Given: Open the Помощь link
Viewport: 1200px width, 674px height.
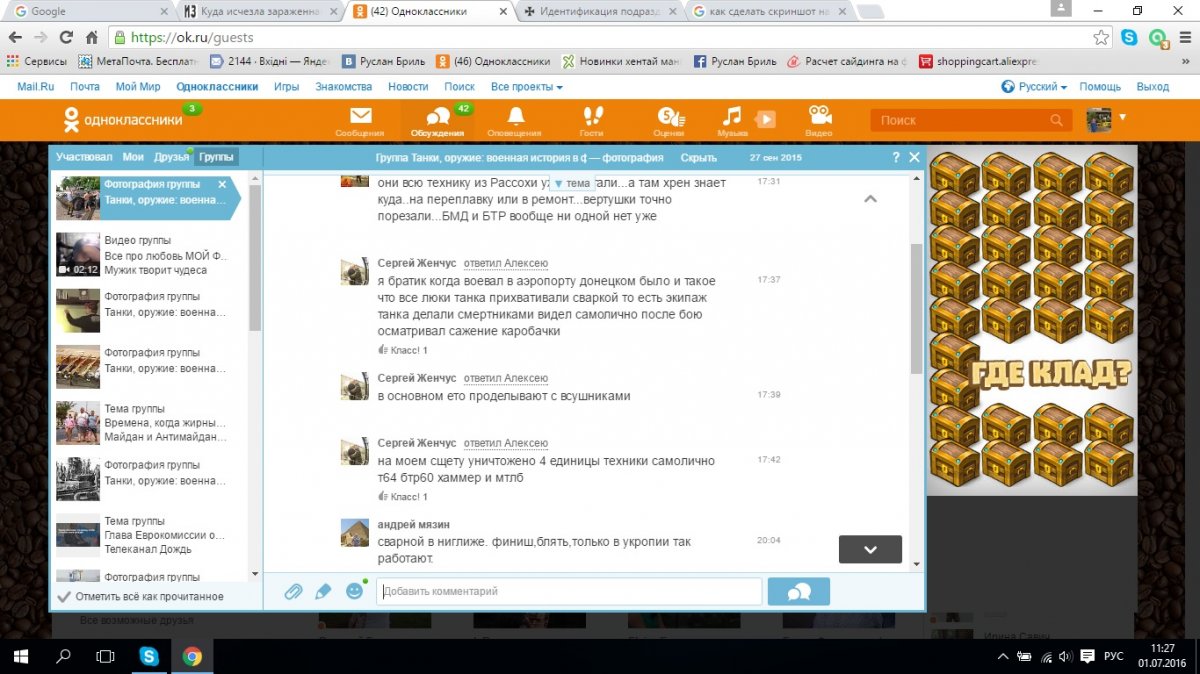Looking at the screenshot, I should coord(1100,87).
